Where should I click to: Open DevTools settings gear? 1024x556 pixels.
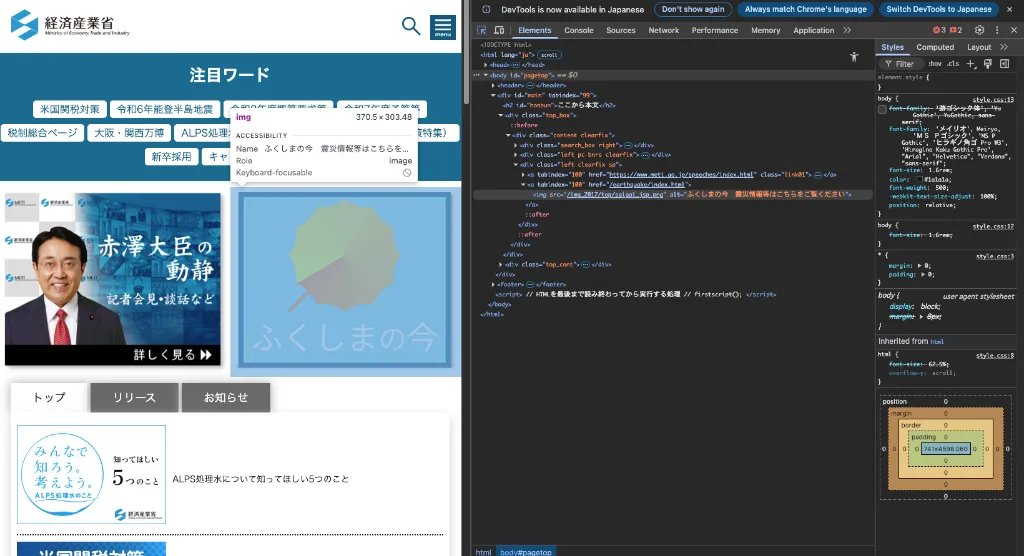[979, 30]
